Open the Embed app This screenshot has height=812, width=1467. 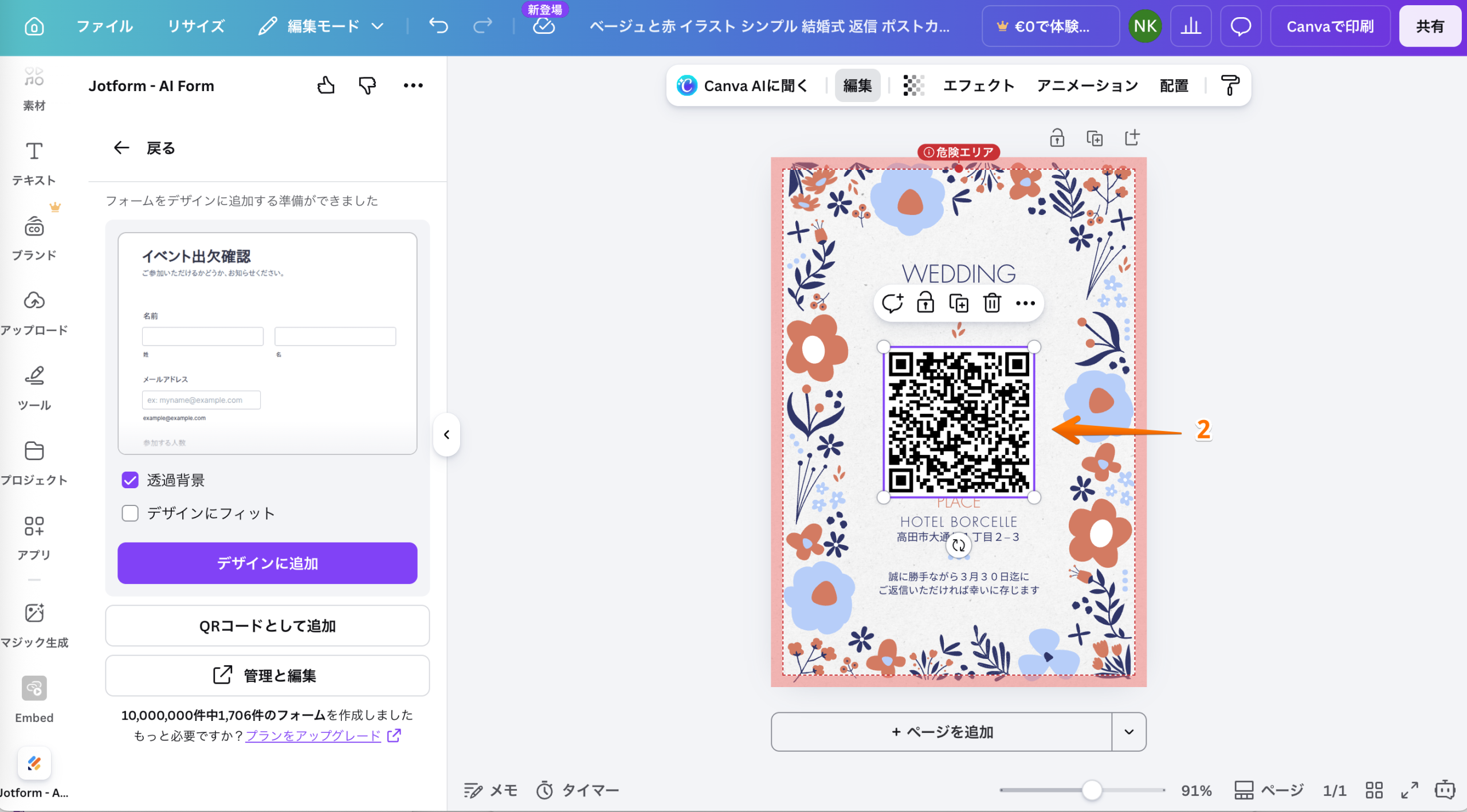coord(34,700)
